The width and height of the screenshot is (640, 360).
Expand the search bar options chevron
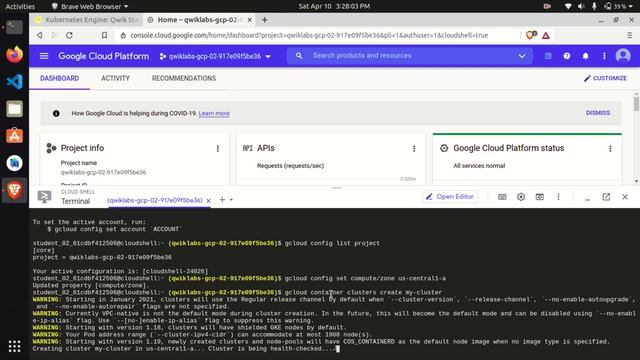(522, 56)
